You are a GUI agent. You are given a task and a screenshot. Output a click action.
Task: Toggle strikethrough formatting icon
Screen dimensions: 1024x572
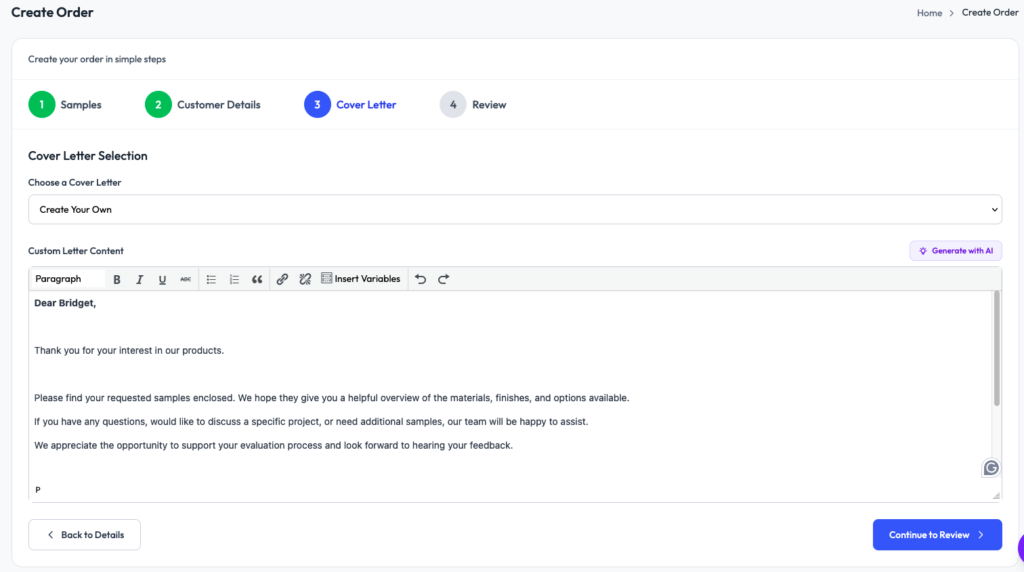[185, 279]
